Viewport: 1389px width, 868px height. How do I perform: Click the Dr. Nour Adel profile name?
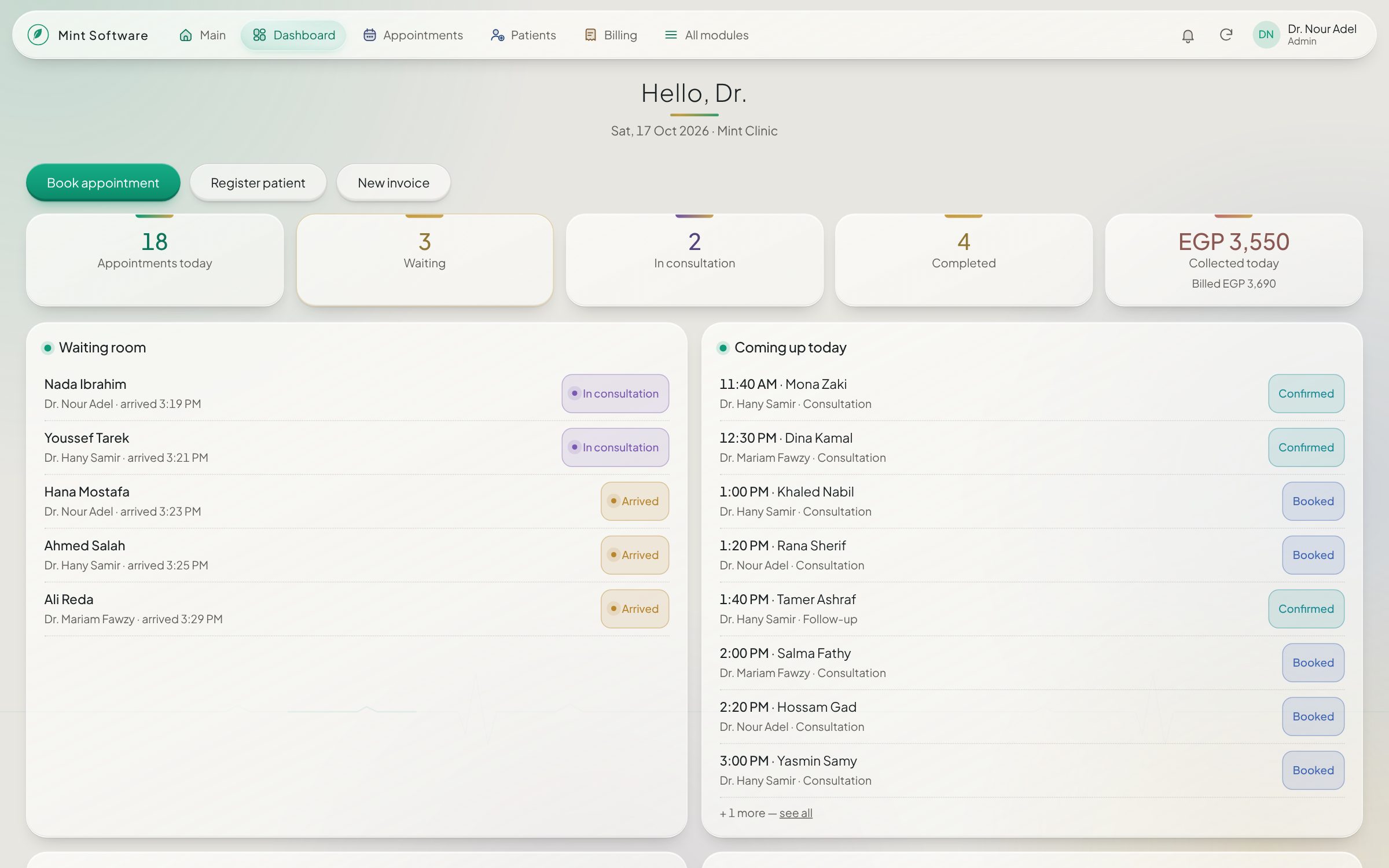coord(1322,29)
